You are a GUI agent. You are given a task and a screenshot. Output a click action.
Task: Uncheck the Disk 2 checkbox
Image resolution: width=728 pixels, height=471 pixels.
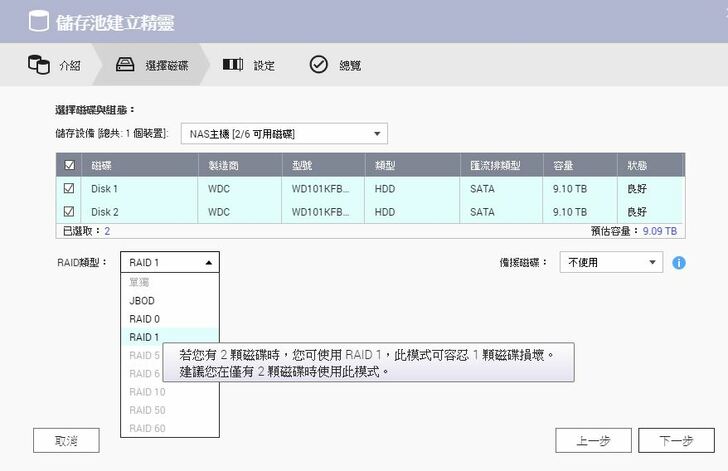click(x=68, y=212)
